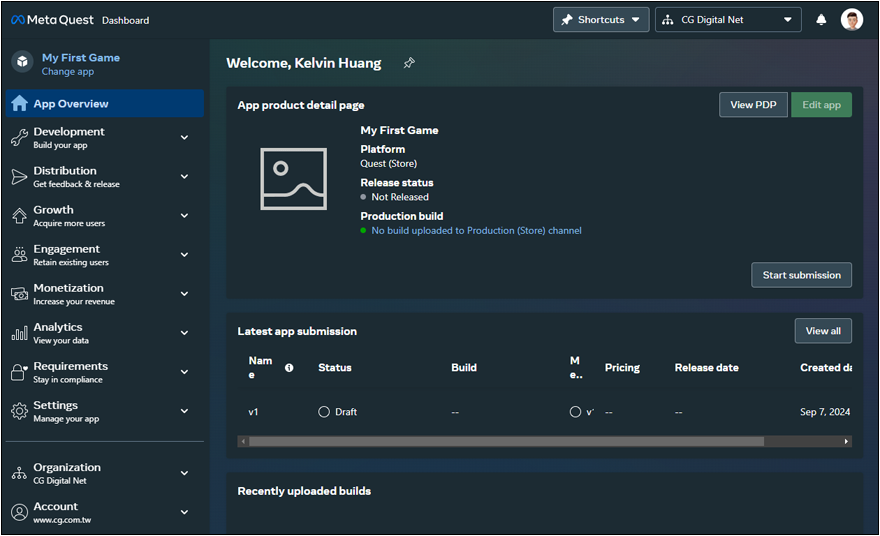
Task: Click the Distribution paper plane icon
Action: (20, 177)
